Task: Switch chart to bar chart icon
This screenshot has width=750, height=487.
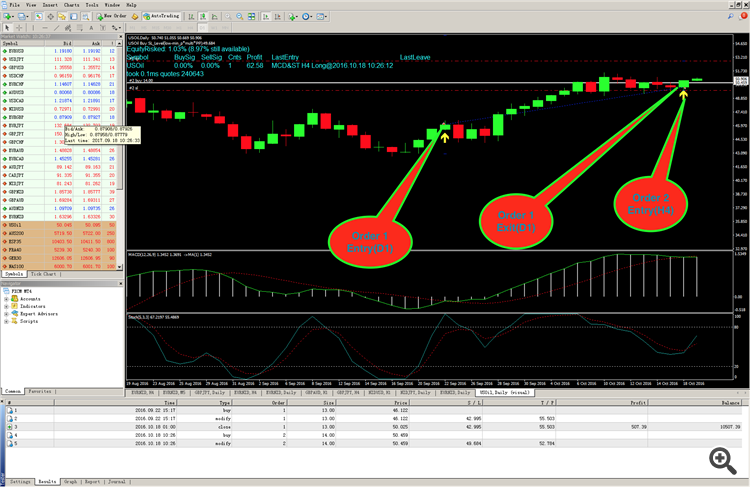Action: [191, 16]
